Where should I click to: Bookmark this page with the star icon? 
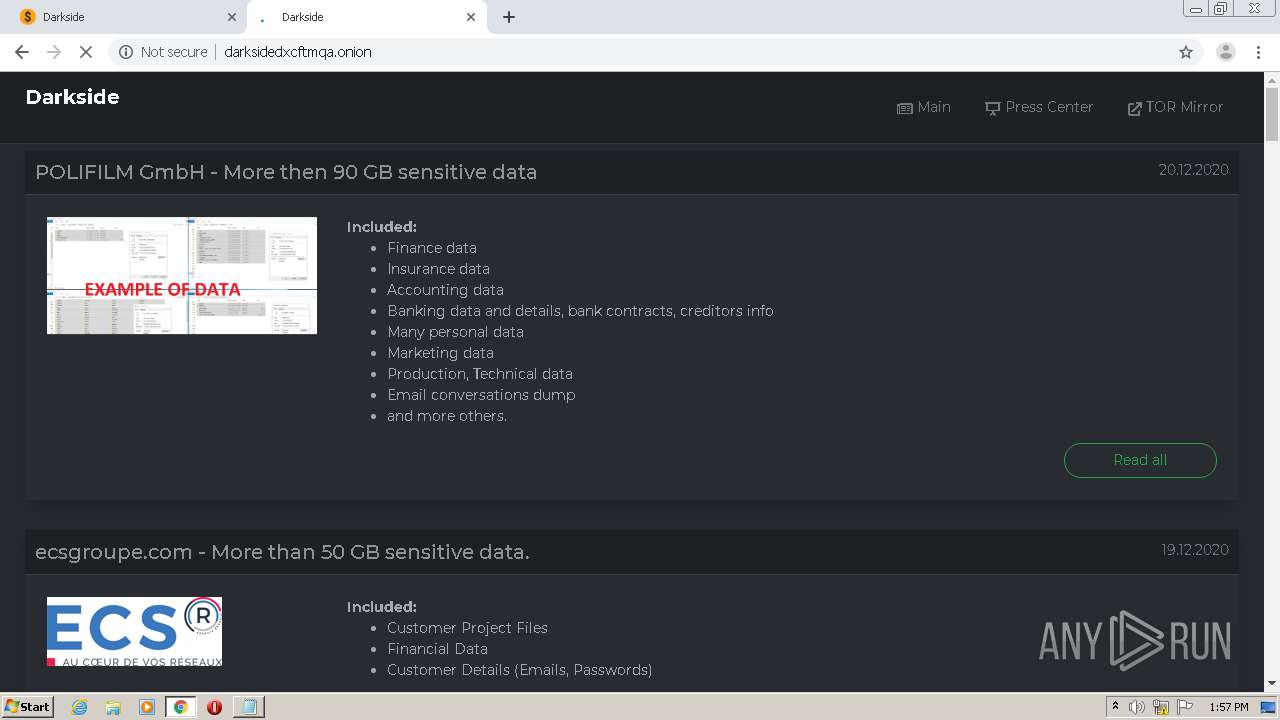tap(1186, 52)
